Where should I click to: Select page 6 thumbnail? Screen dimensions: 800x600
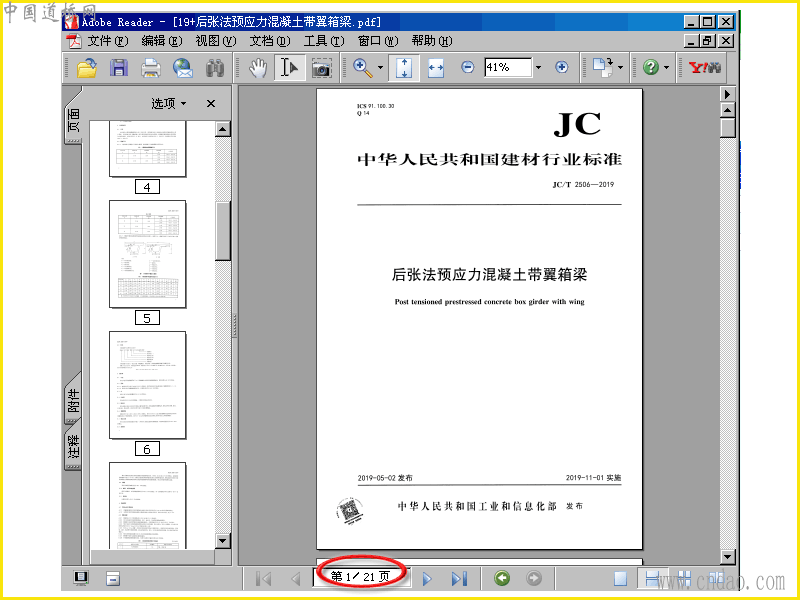pos(147,385)
